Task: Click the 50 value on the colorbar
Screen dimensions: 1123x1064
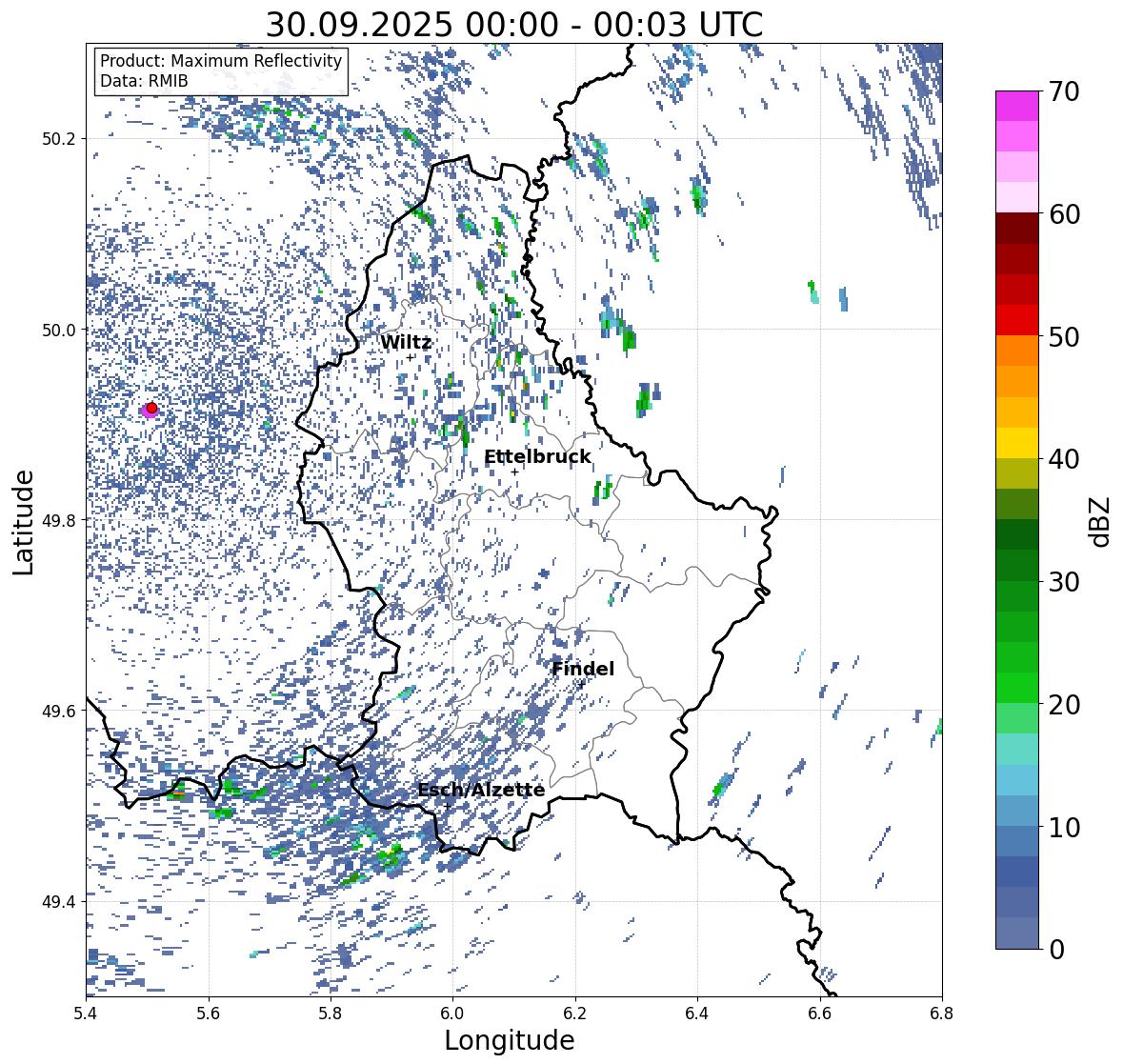Action: (x=1064, y=336)
